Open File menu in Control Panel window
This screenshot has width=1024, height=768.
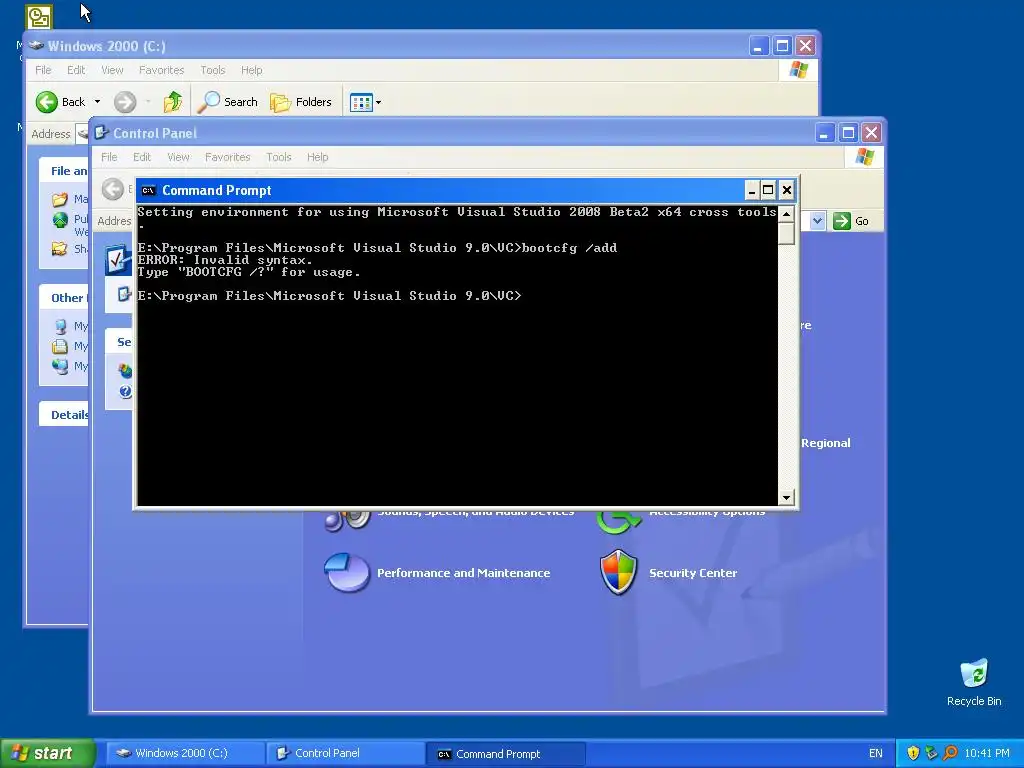point(109,157)
